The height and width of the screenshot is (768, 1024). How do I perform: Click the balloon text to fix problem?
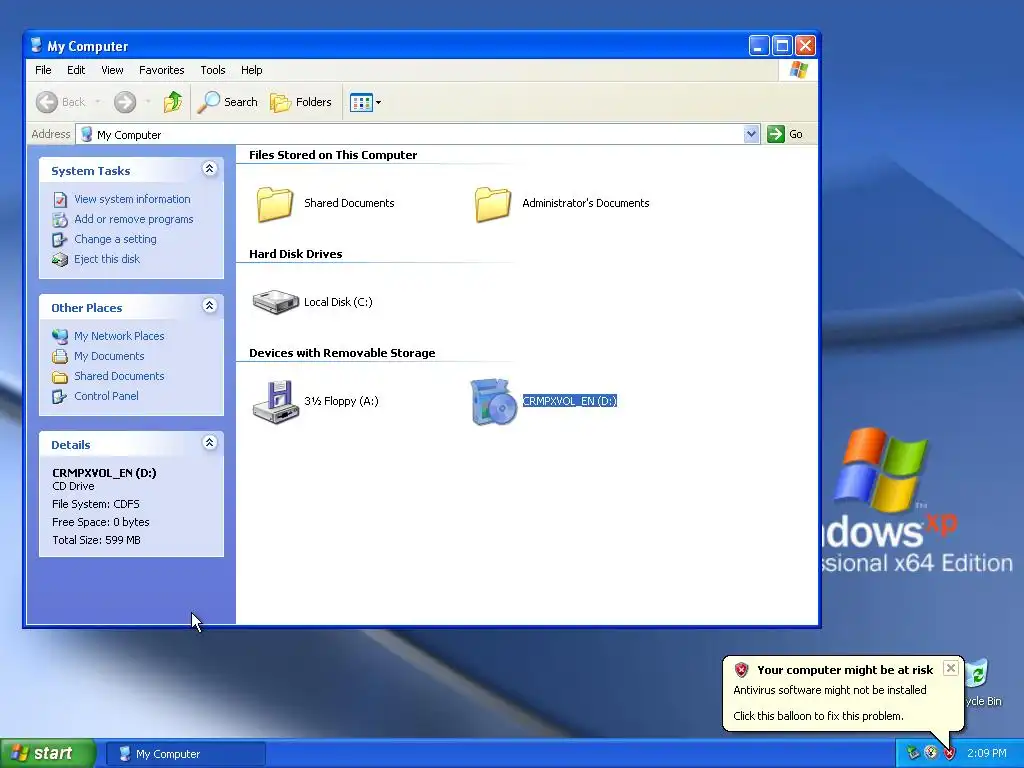[818, 716]
